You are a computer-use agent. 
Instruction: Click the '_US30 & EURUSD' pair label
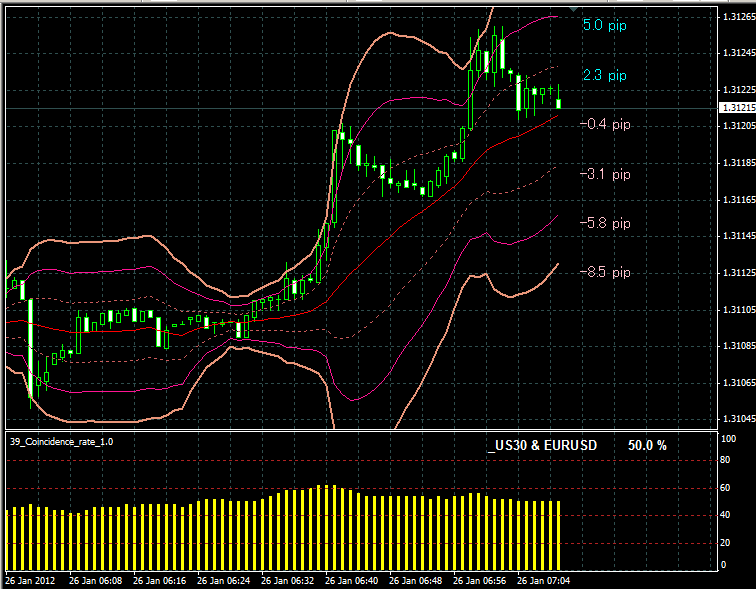coord(543,446)
